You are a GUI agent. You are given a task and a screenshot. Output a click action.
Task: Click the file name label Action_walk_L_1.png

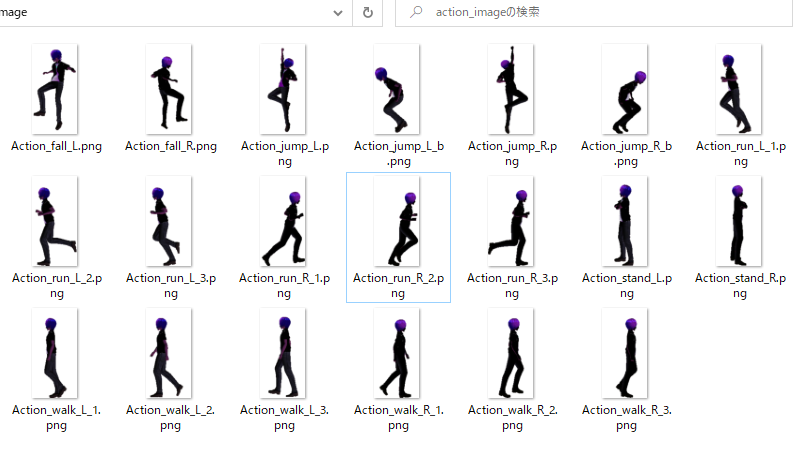pos(56,418)
